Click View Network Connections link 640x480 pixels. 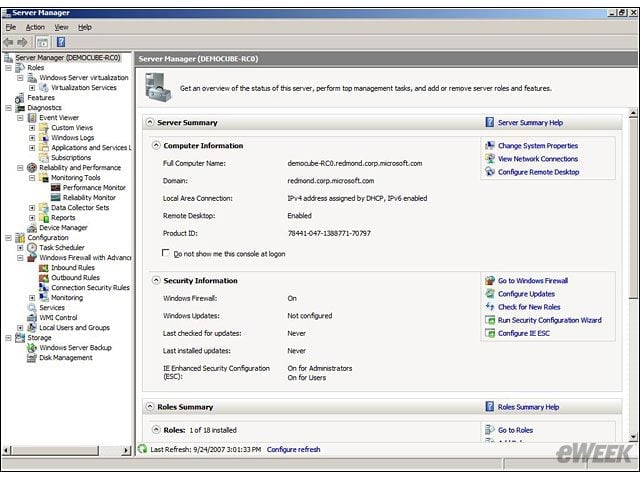point(538,159)
